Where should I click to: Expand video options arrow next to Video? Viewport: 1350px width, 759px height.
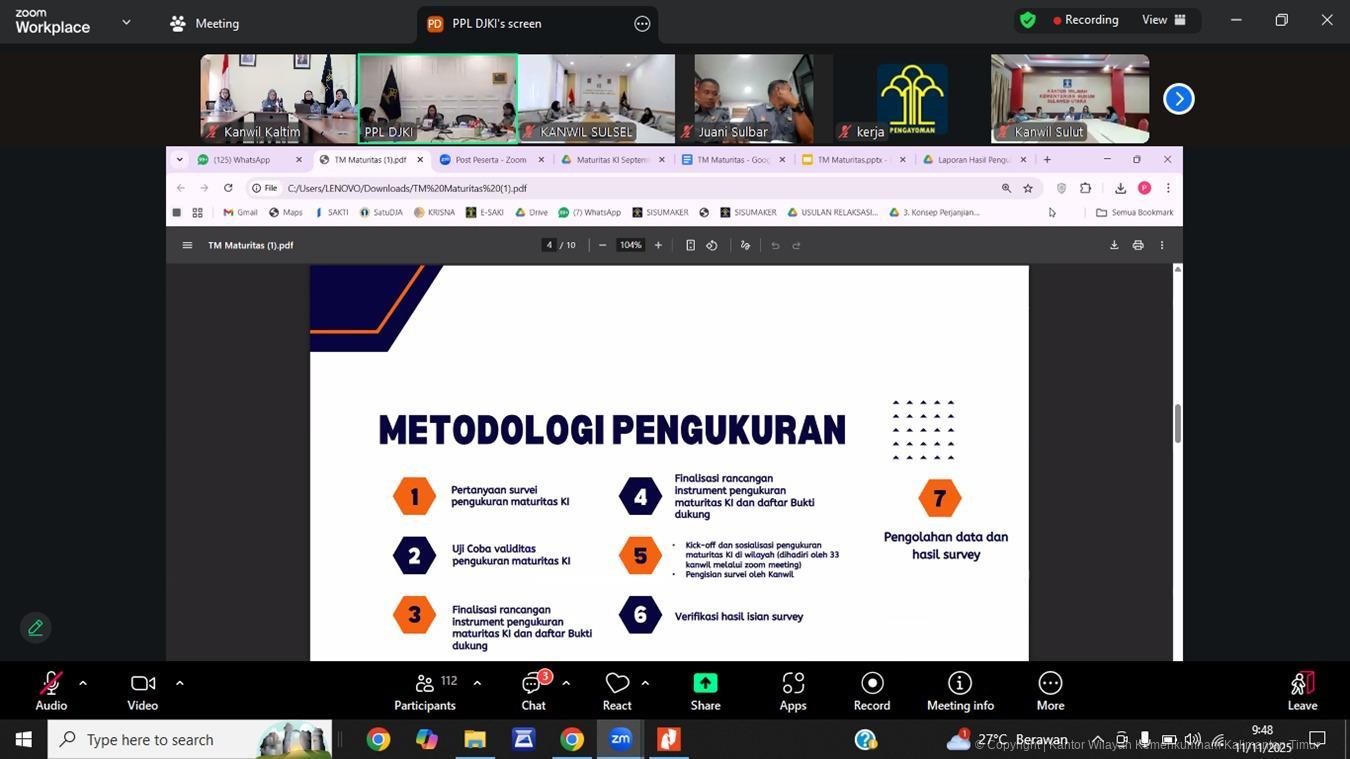pos(180,683)
